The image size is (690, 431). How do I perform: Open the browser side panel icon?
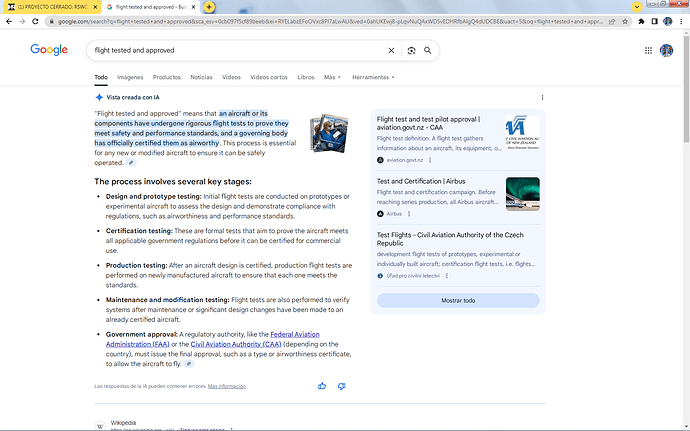click(x=655, y=21)
